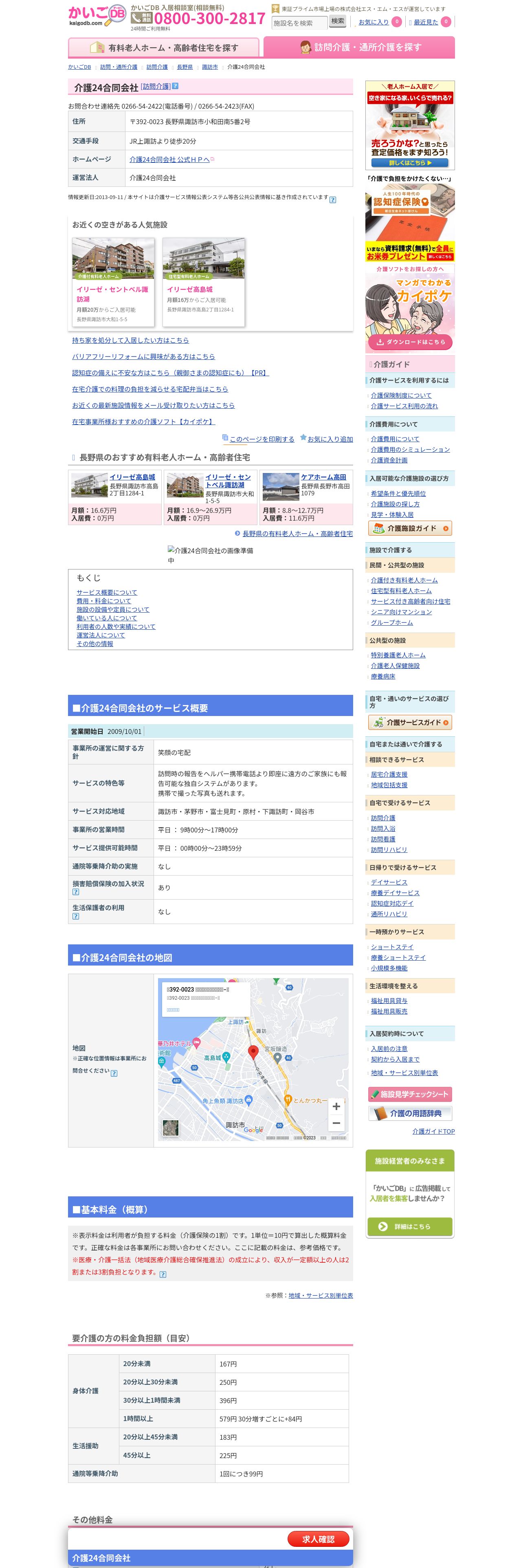Click the green 詳細はこちら button
Image resolution: width=523 pixels, height=1568 pixels.
coord(410,1226)
